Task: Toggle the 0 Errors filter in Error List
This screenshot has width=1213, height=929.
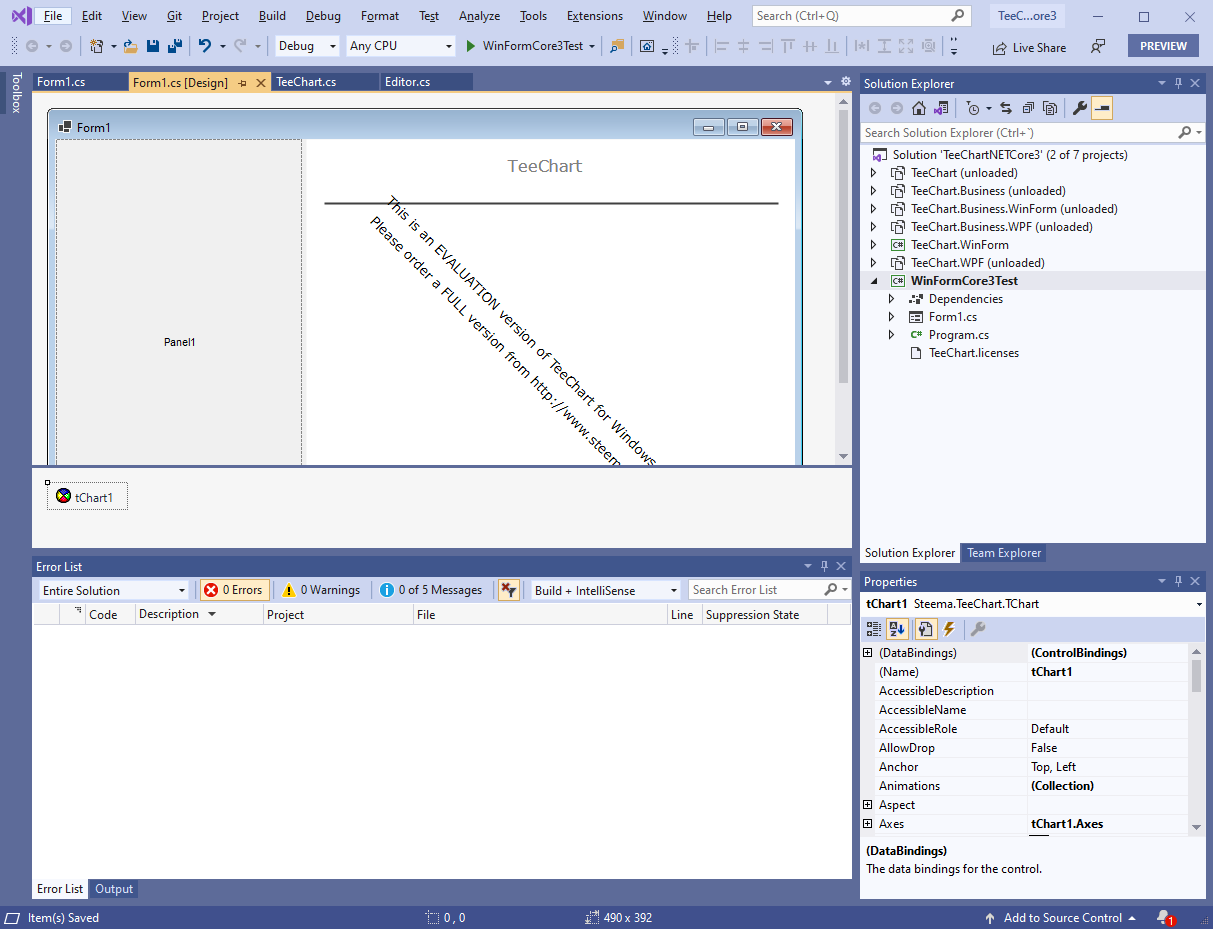Action: (234, 590)
